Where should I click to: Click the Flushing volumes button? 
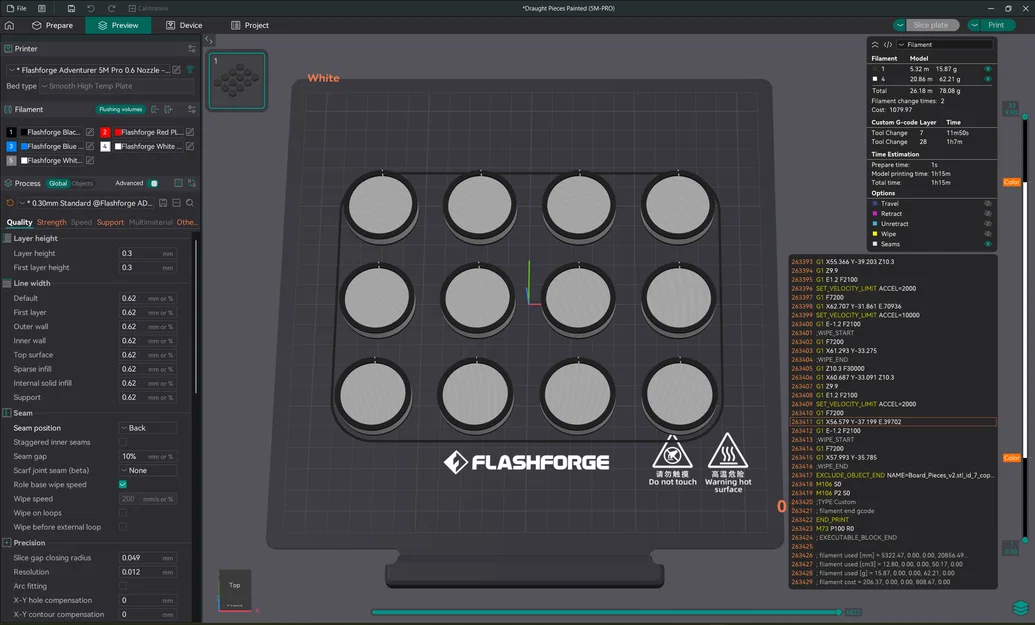tap(121, 110)
